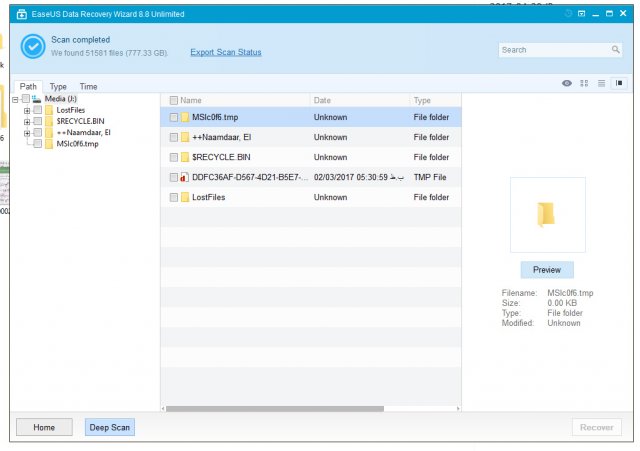Image resolution: width=640 pixels, height=451 pixels.
Task: Switch to thumbnail grid view
Action: pos(584,83)
